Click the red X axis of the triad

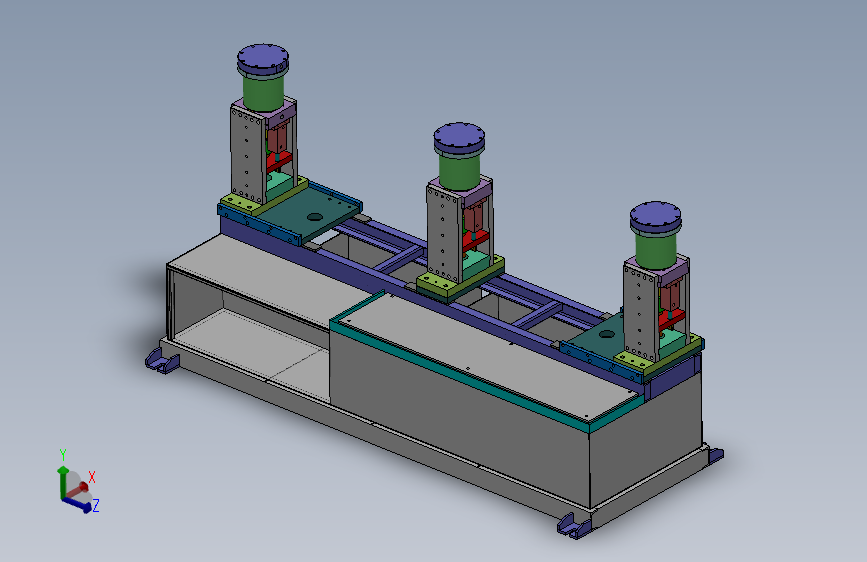(79, 489)
